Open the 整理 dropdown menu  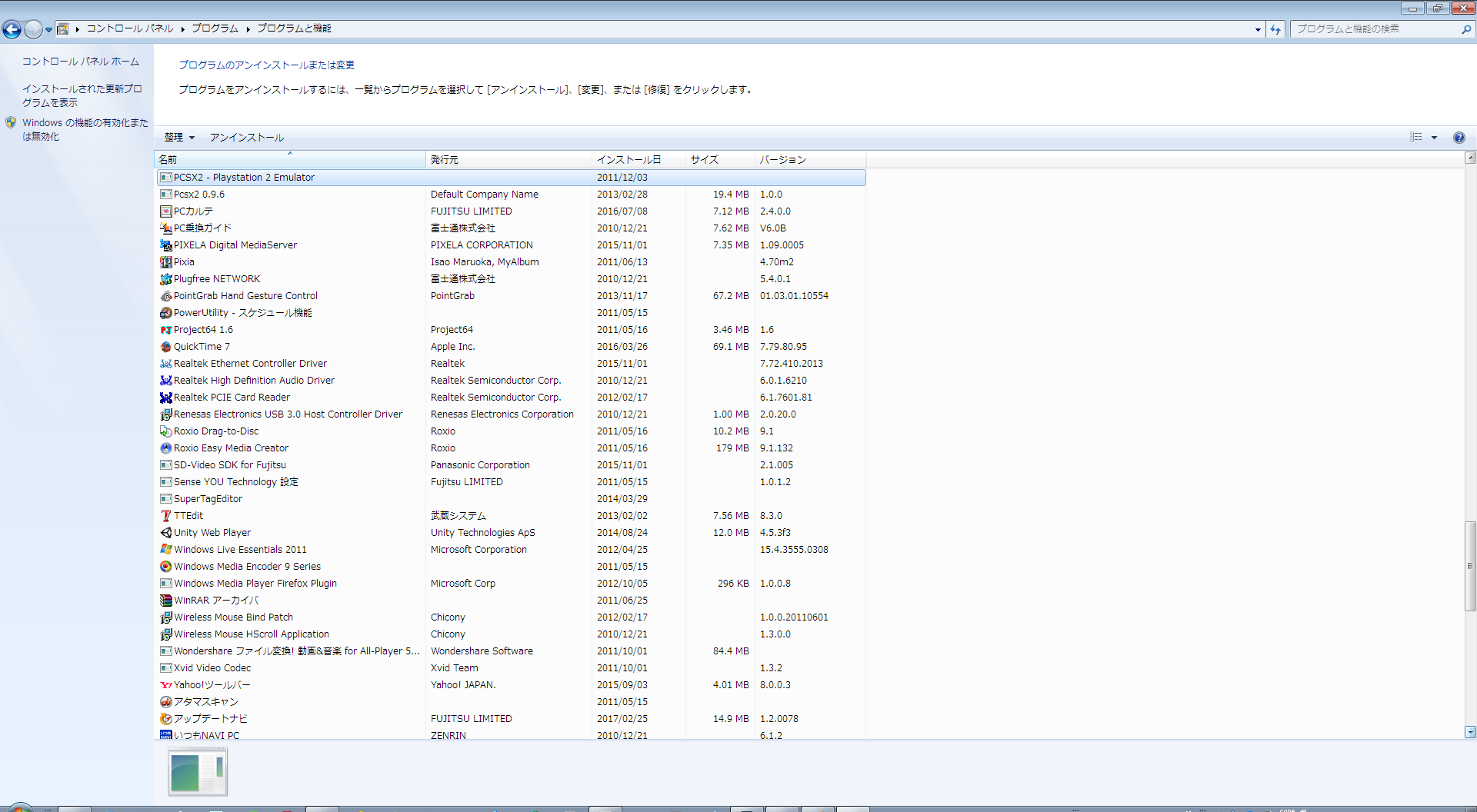point(179,138)
